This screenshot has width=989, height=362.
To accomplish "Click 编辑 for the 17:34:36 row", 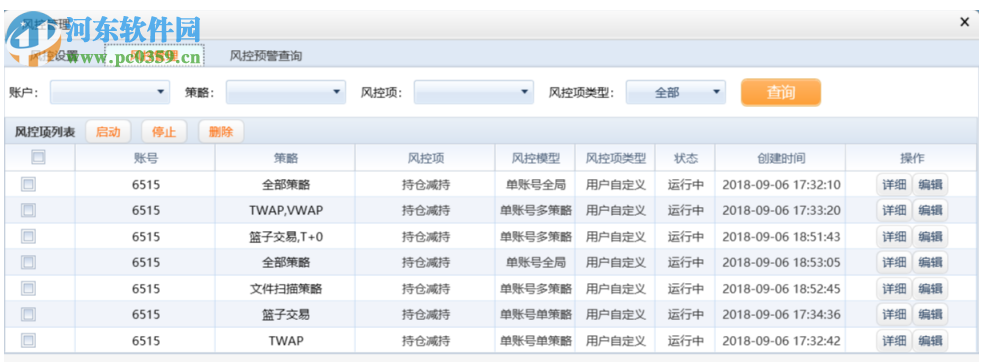I will [x=930, y=315].
